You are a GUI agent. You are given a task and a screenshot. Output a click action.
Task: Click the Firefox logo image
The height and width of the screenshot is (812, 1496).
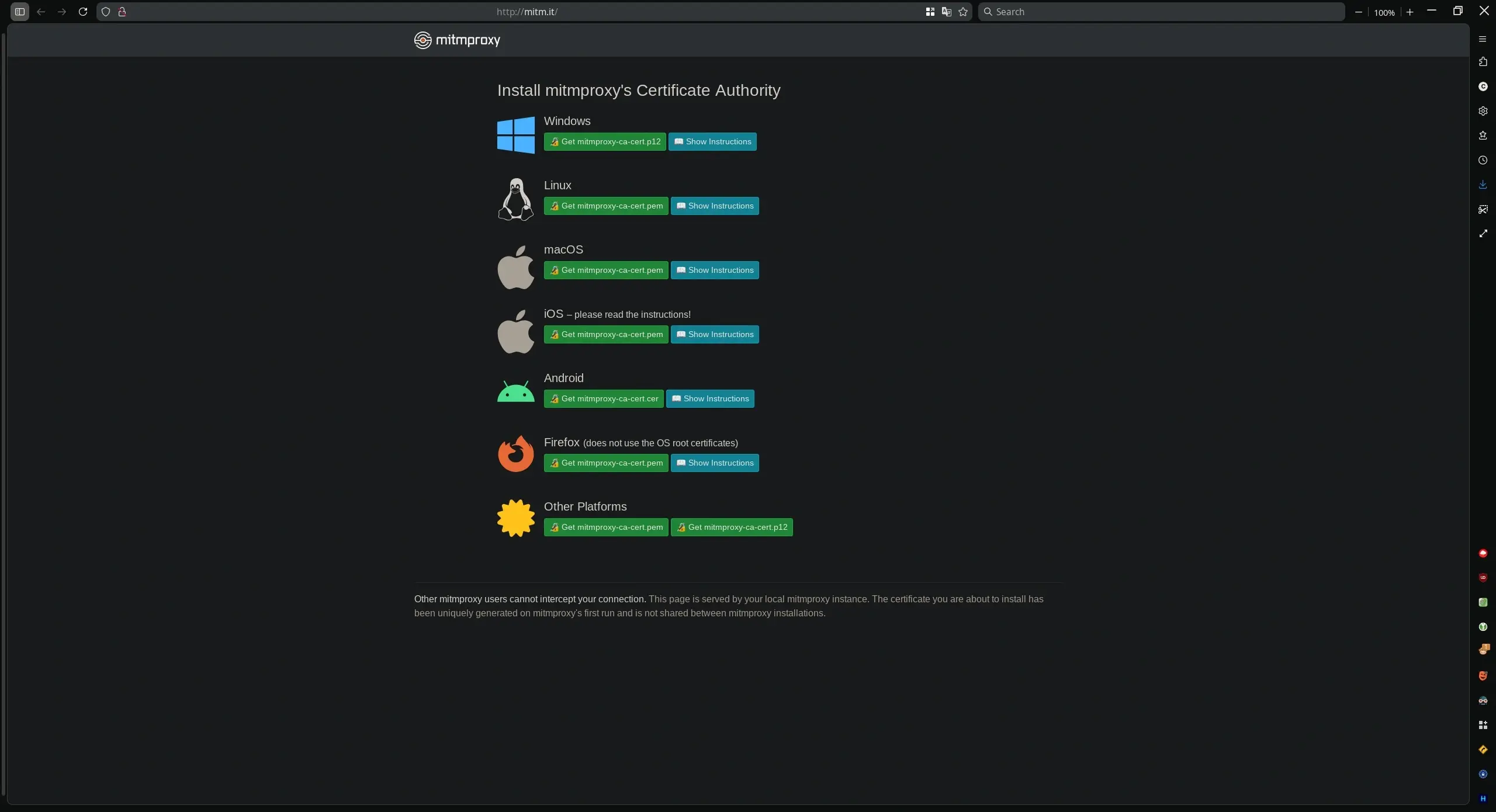516,453
